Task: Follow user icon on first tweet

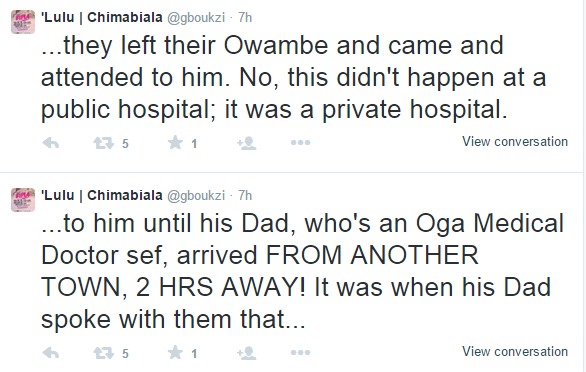Action: (x=247, y=143)
